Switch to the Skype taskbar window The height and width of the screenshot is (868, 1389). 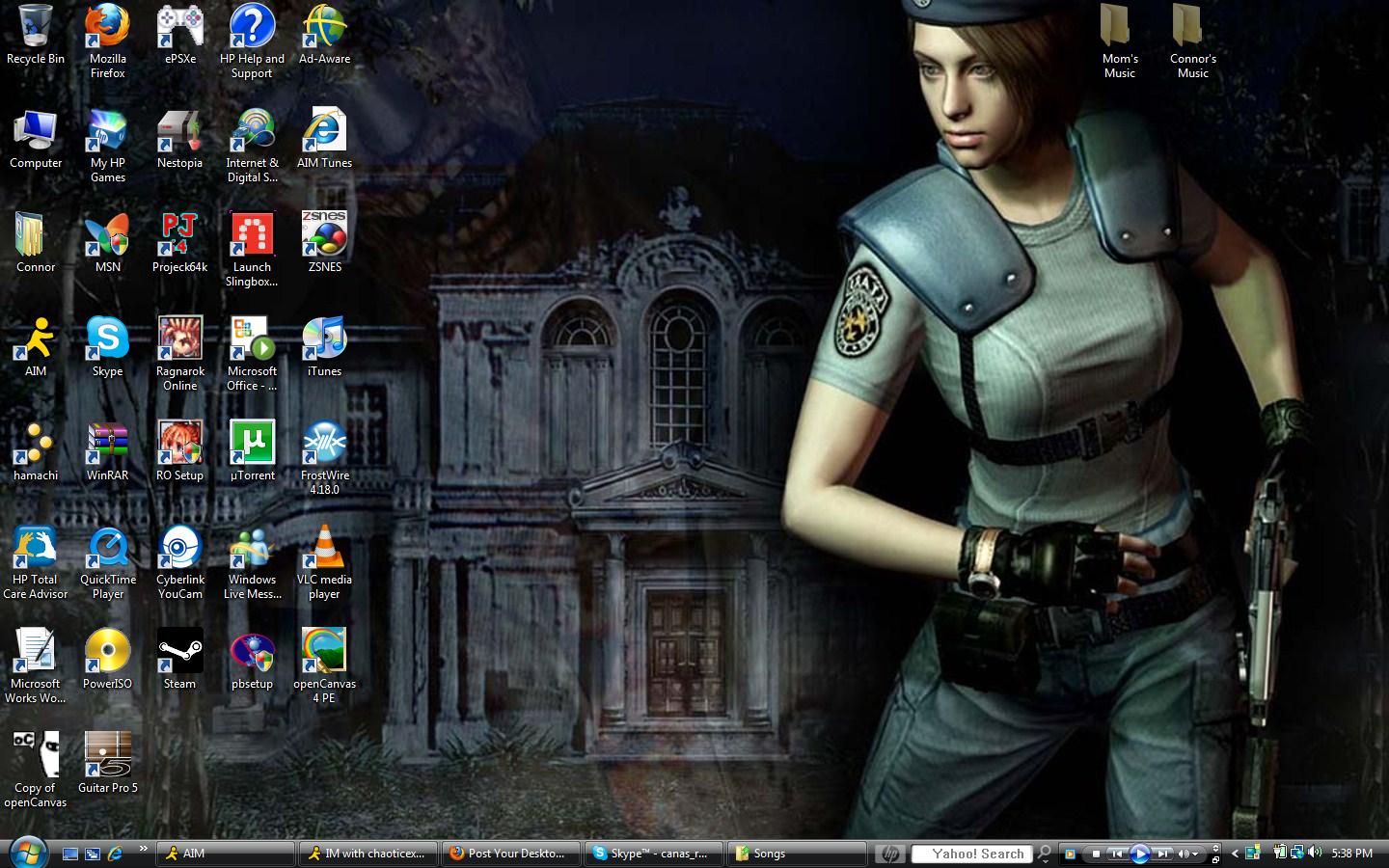point(654,854)
